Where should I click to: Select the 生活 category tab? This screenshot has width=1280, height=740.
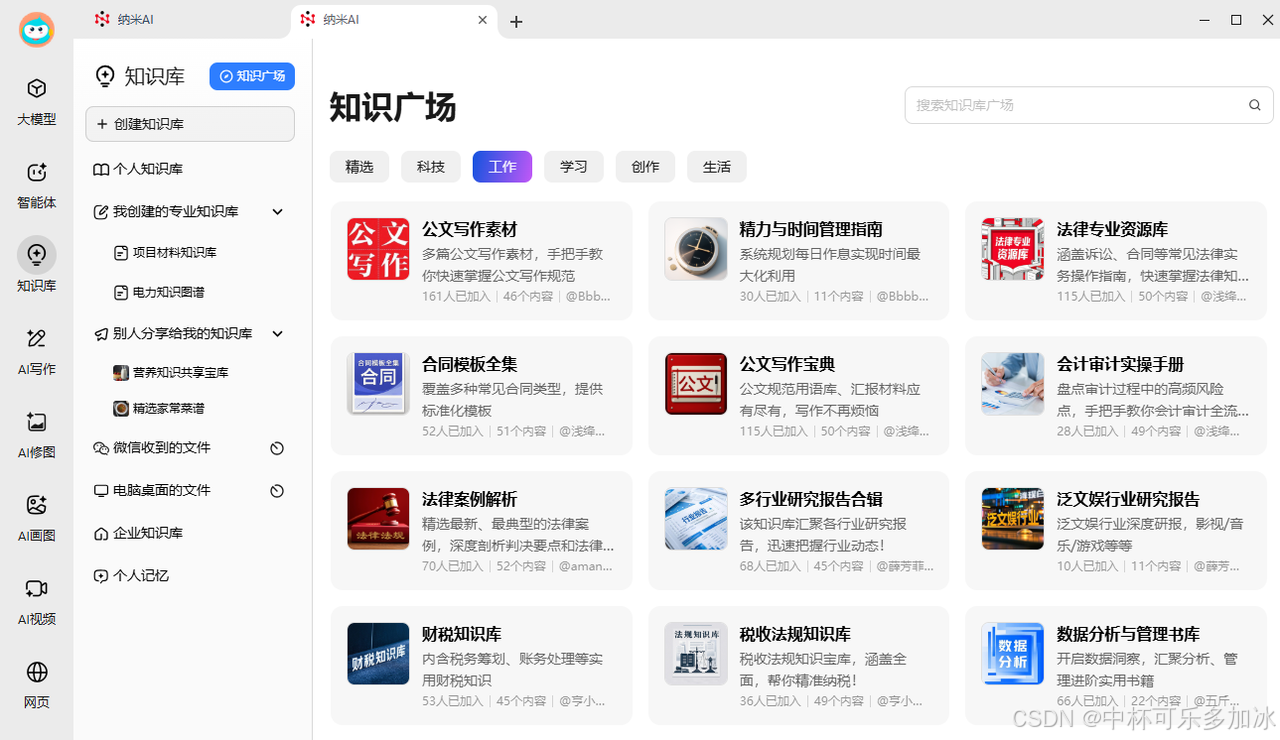[717, 167]
